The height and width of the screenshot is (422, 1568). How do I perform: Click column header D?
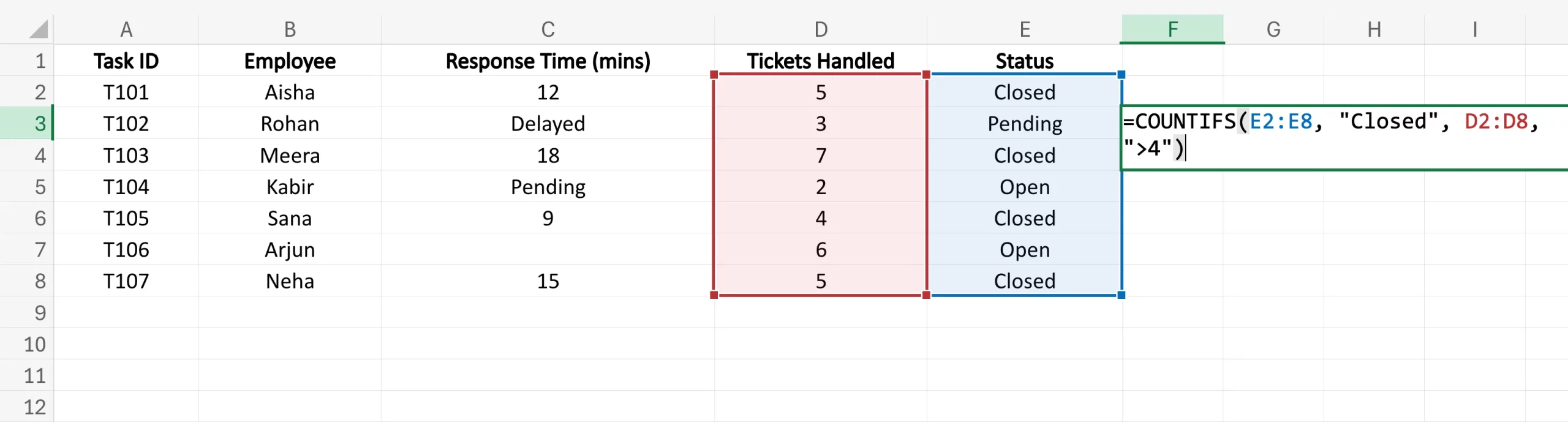tap(821, 29)
